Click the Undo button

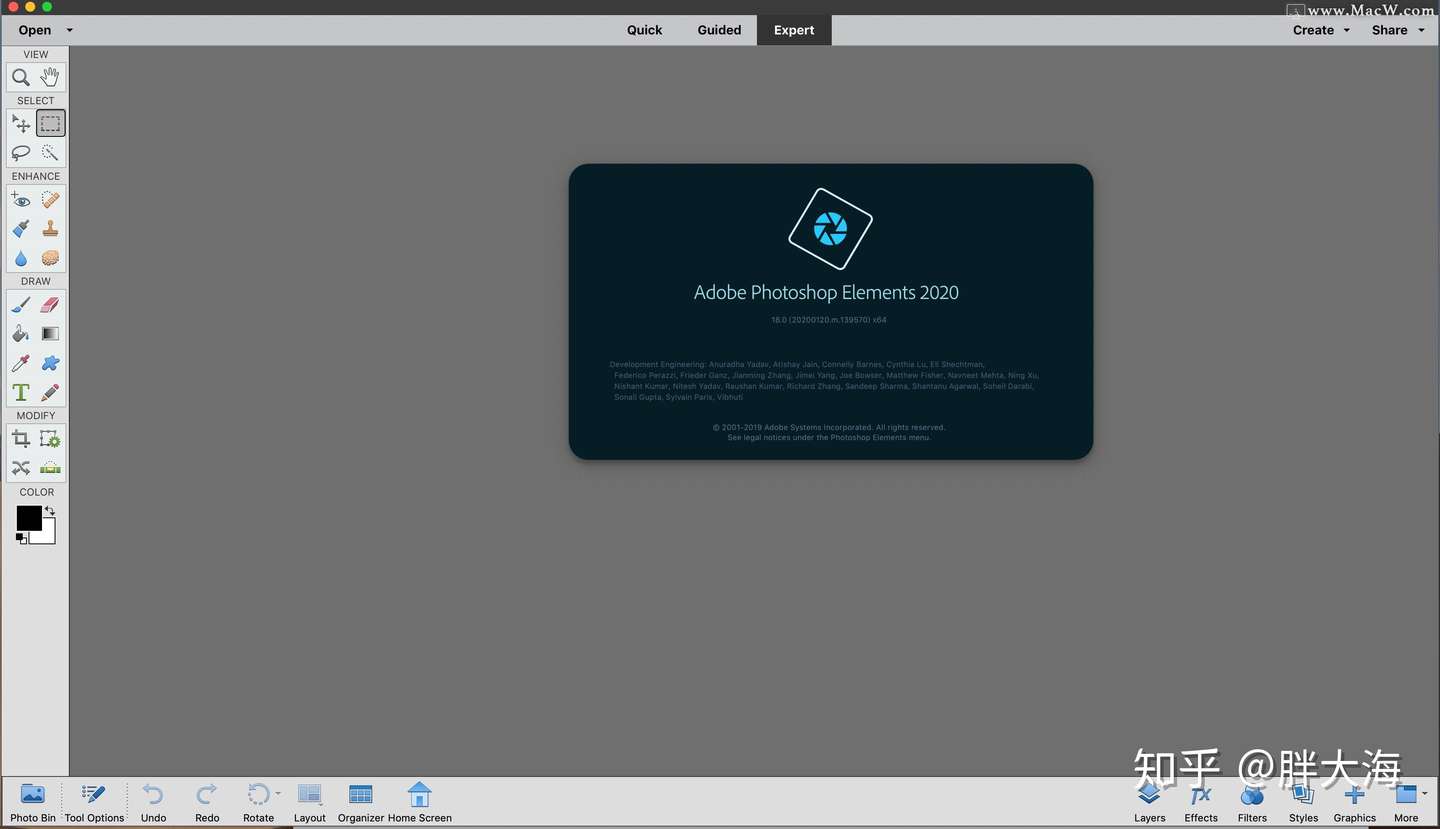tap(153, 803)
